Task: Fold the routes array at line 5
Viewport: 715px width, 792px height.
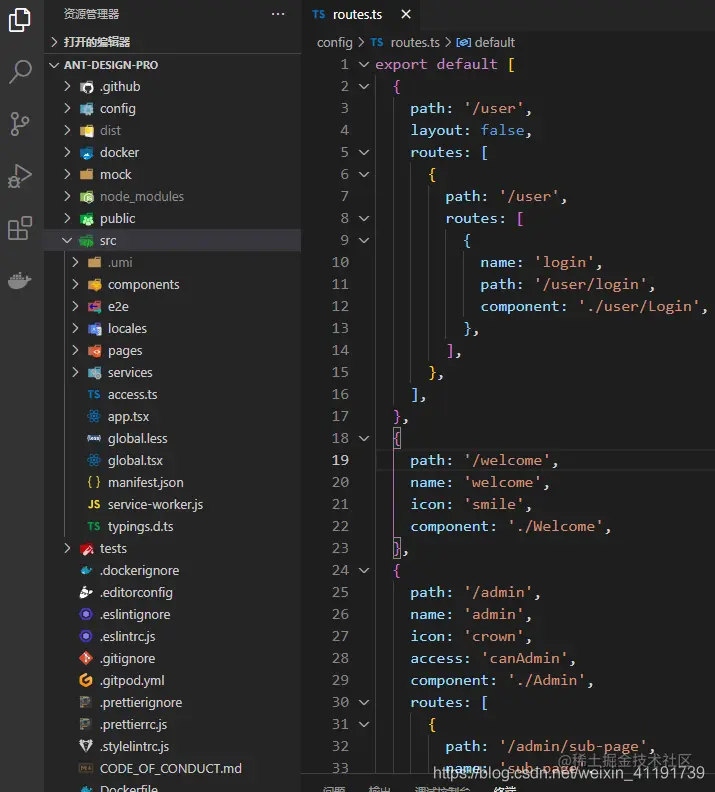Action: 364,152
